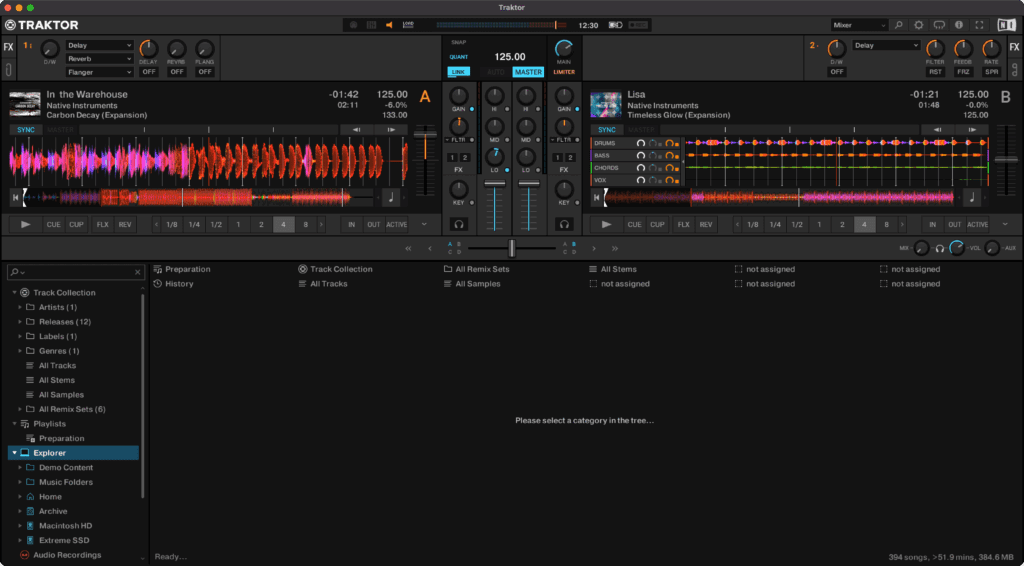Expand the Artists (1) tree node
Screen dimensions: 1024x566
[x=19, y=307]
